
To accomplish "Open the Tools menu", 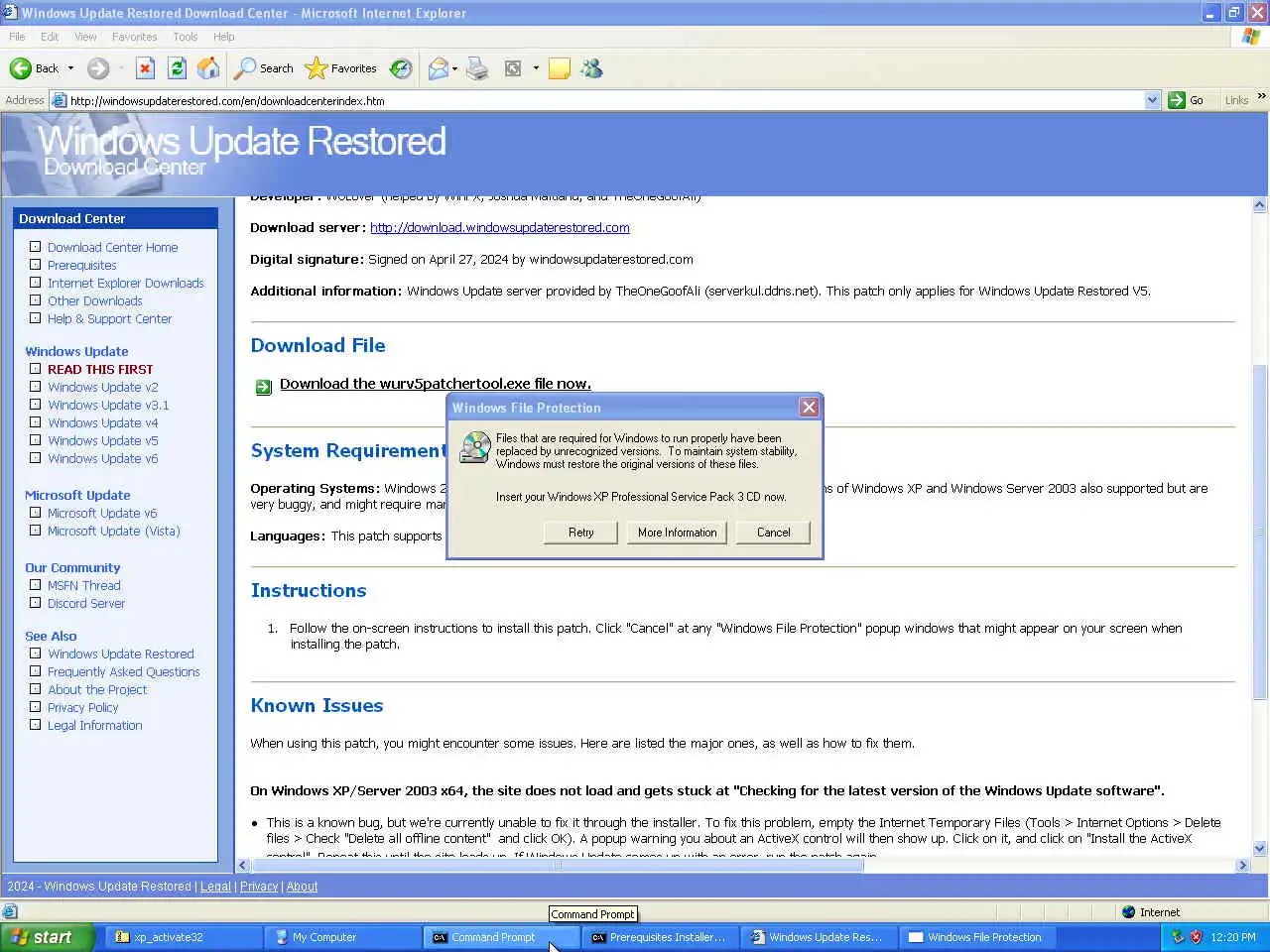I will tap(186, 37).
